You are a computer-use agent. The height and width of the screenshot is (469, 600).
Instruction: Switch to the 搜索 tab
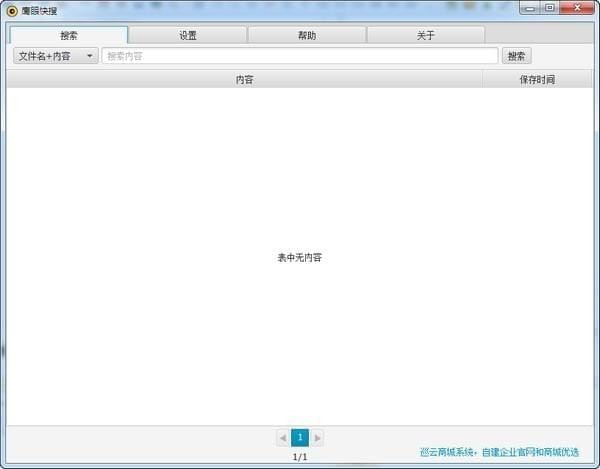tap(68, 35)
